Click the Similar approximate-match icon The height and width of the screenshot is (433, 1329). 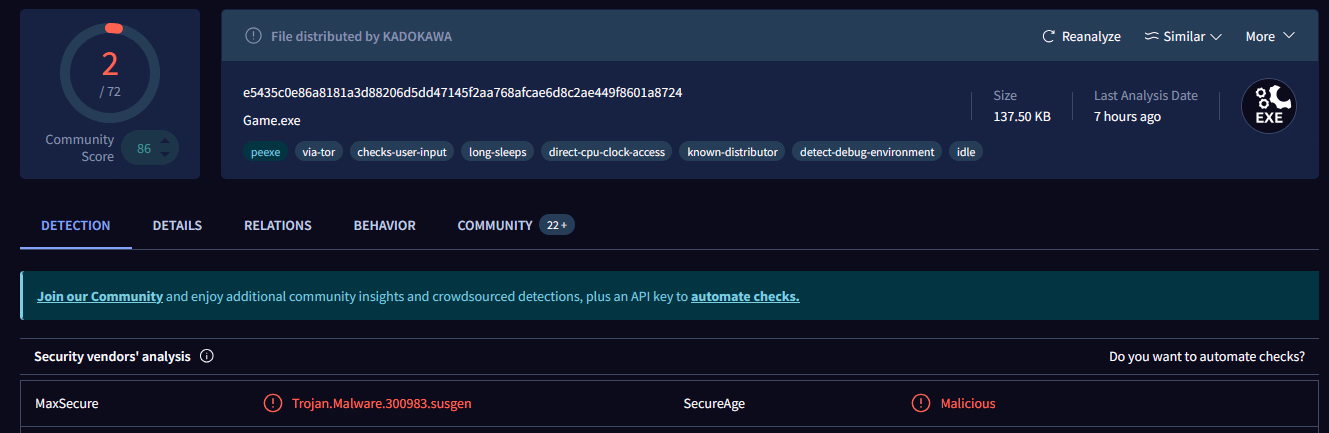(1151, 37)
